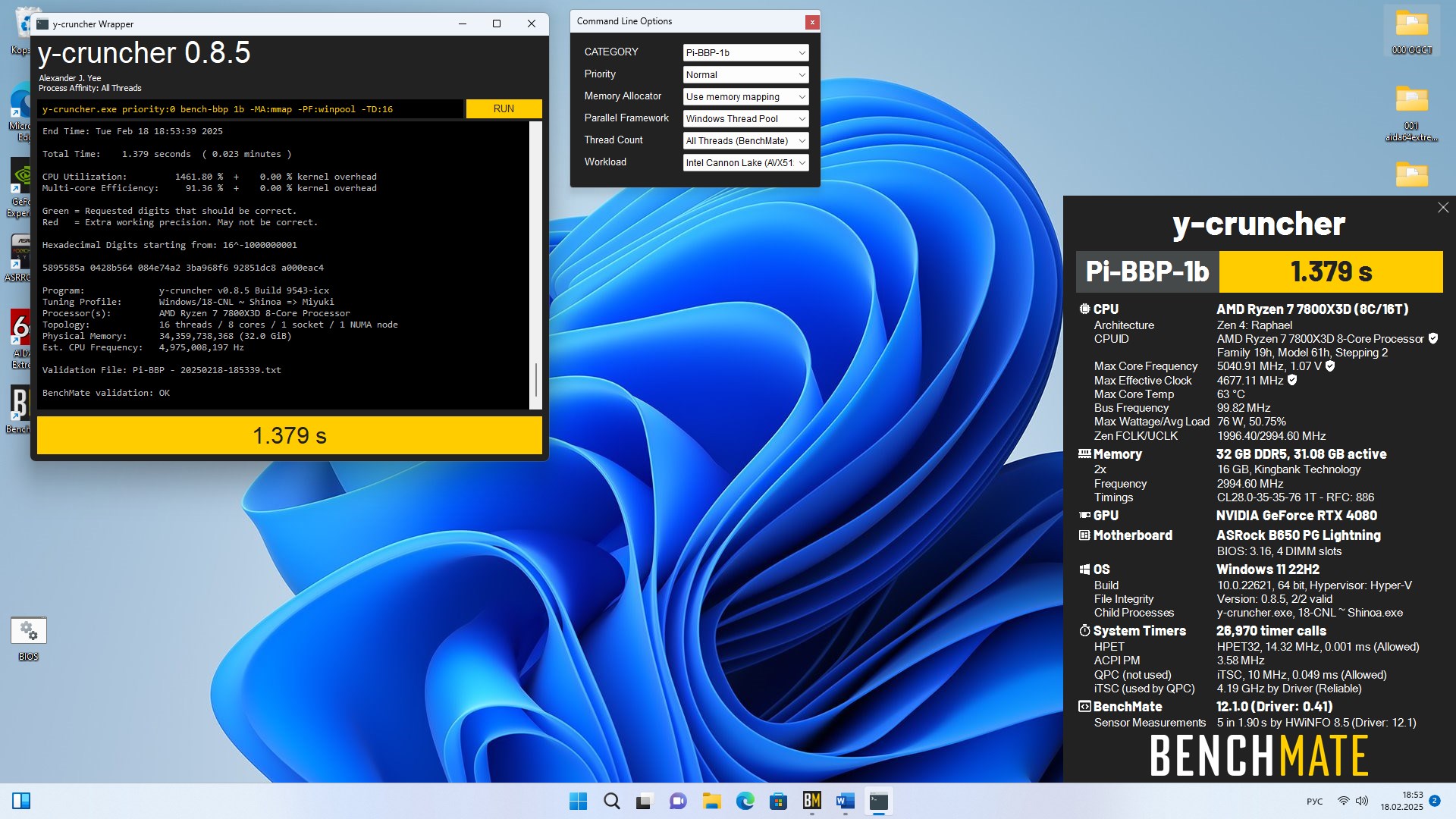This screenshot has height=819, width=1456.
Task: Open the 000 OCCT desktop folder
Action: pos(1411,31)
